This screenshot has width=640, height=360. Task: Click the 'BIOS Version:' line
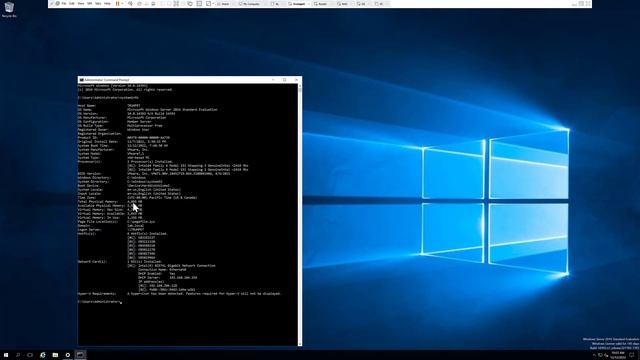pos(154,173)
